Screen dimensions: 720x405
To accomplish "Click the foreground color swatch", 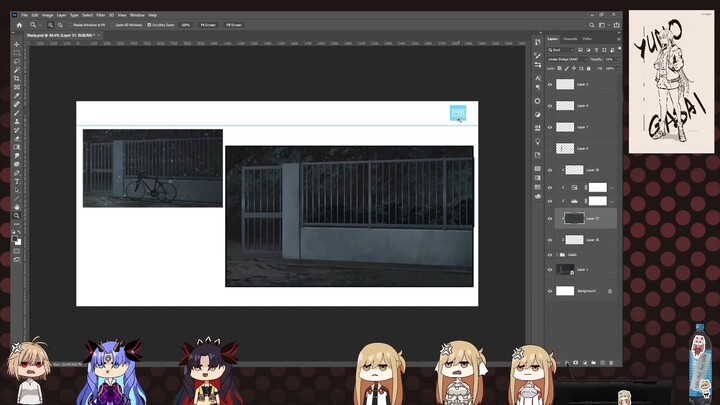I will pyautogui.click(x=15, y=238).
